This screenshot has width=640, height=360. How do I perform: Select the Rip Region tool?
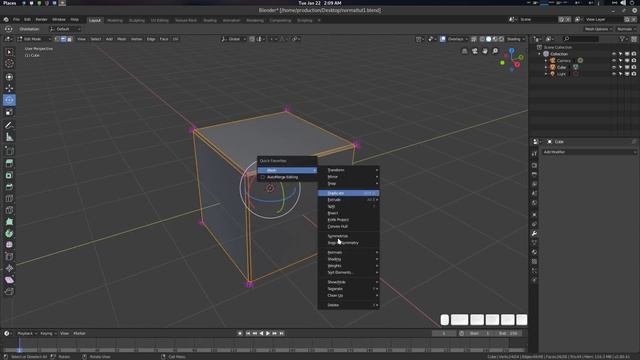(9, 291)
